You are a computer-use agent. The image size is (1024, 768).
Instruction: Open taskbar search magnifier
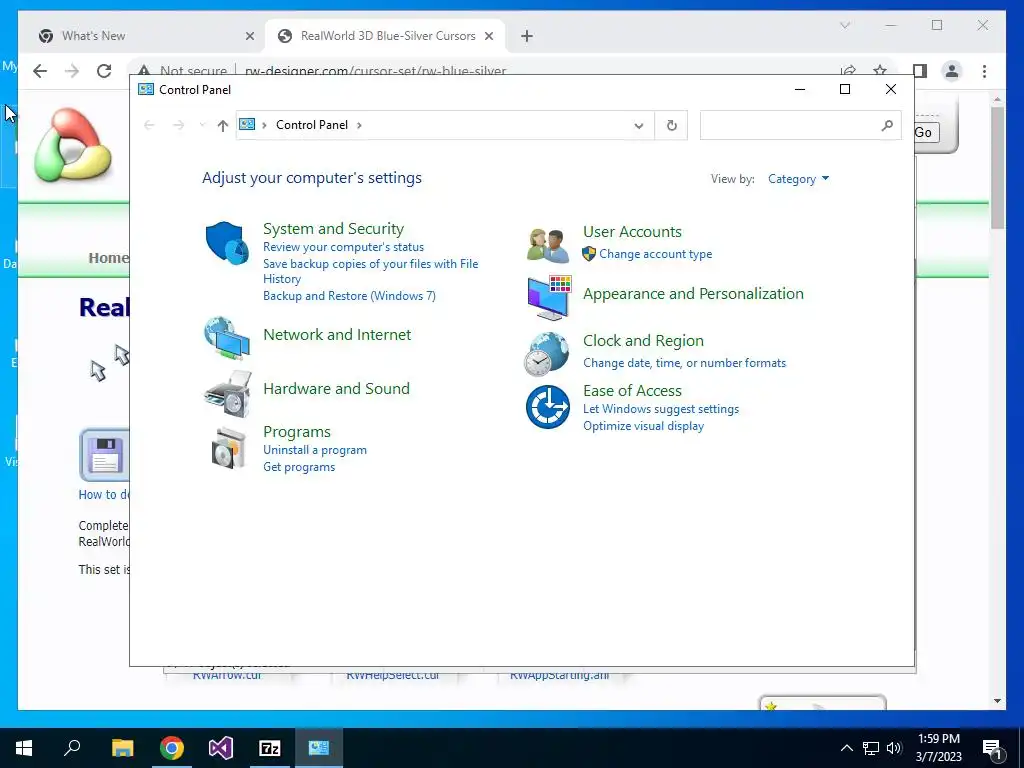(72, 748)
